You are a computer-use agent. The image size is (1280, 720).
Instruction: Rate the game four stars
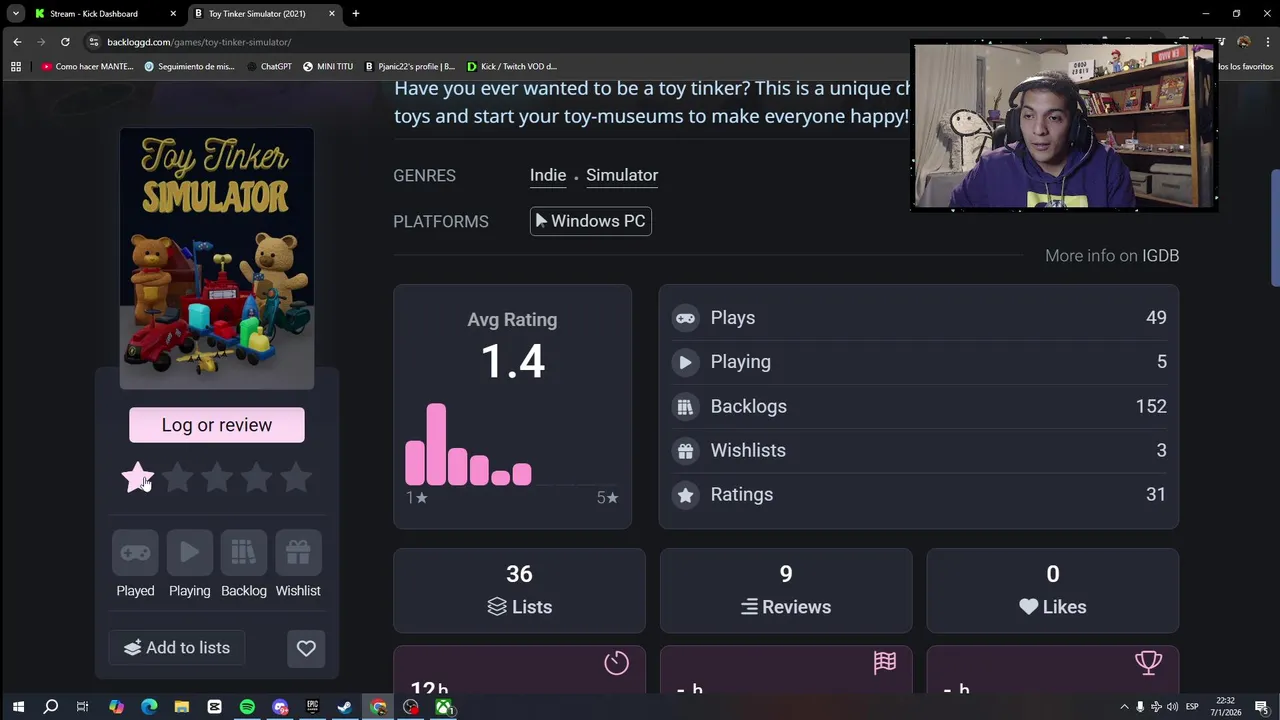click(x=256, y=478)
